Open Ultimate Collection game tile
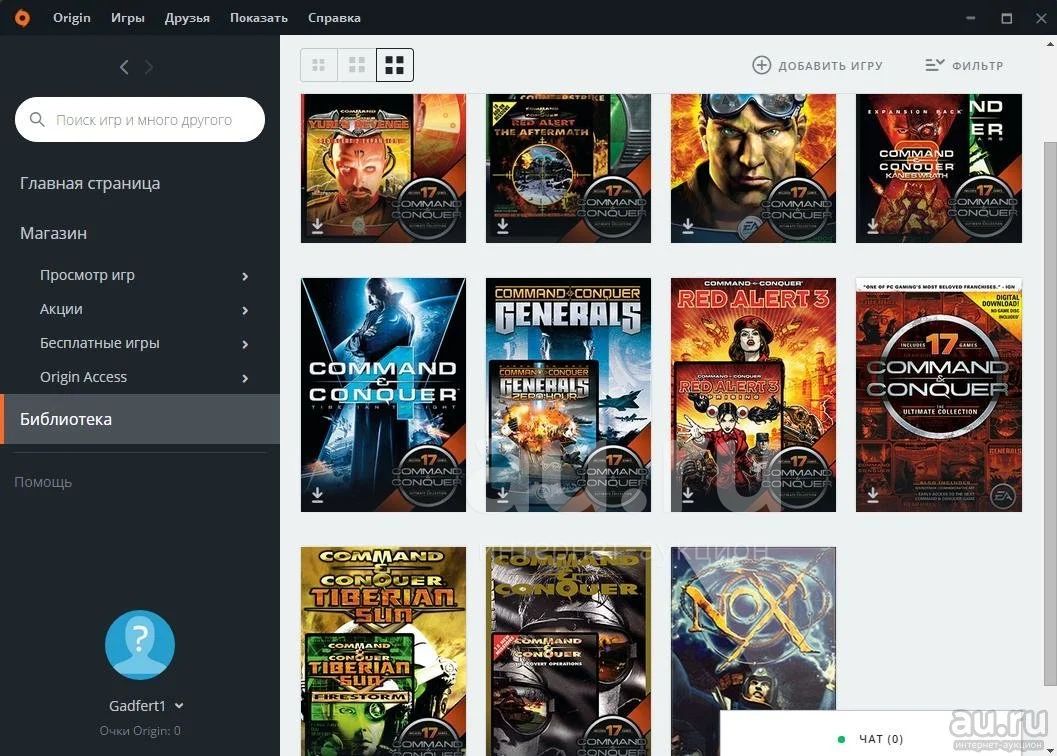This screenshot has width=1057, height=756. (938, 395)
